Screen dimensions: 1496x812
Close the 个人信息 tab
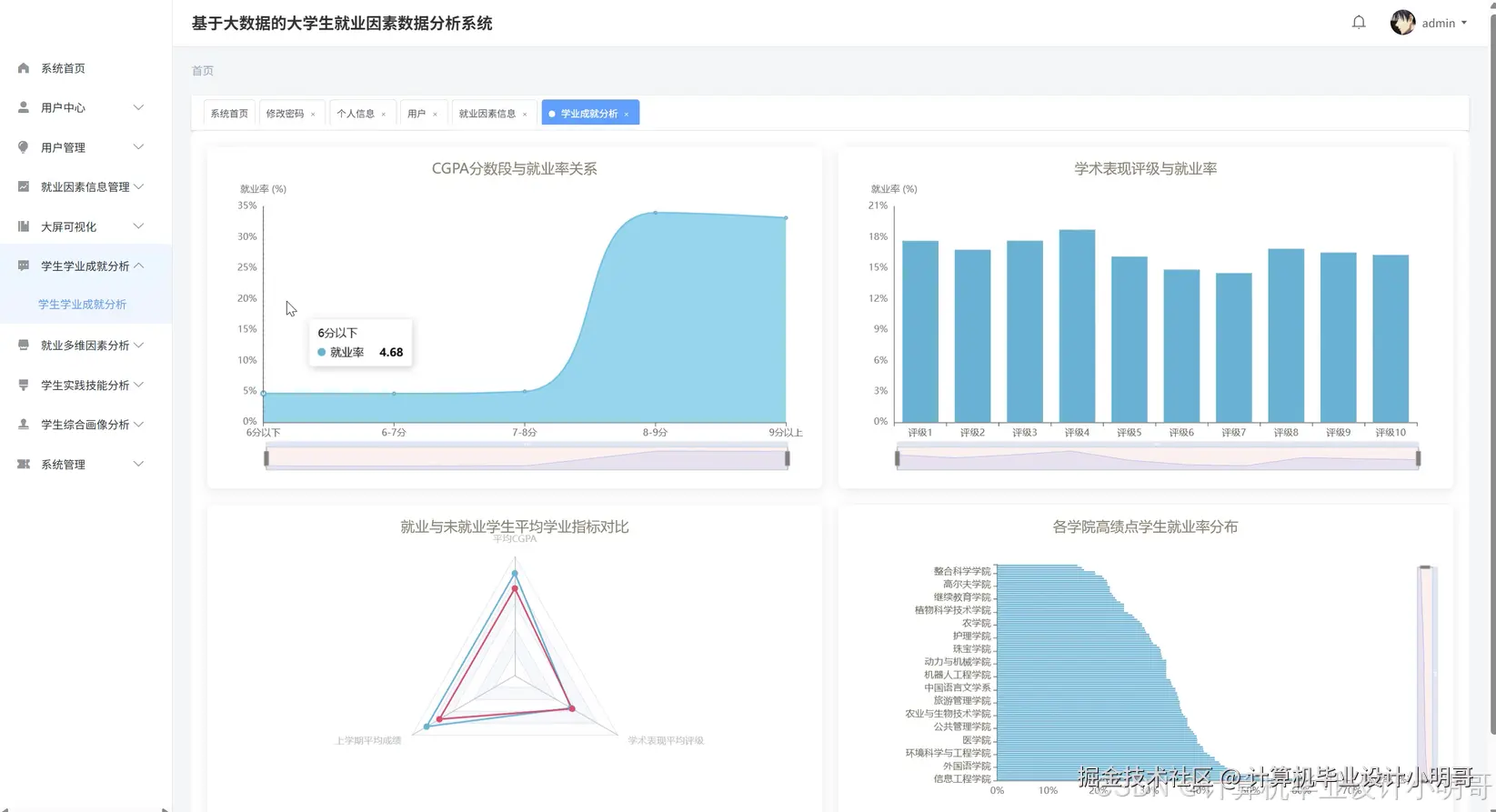tap(384, 115)
